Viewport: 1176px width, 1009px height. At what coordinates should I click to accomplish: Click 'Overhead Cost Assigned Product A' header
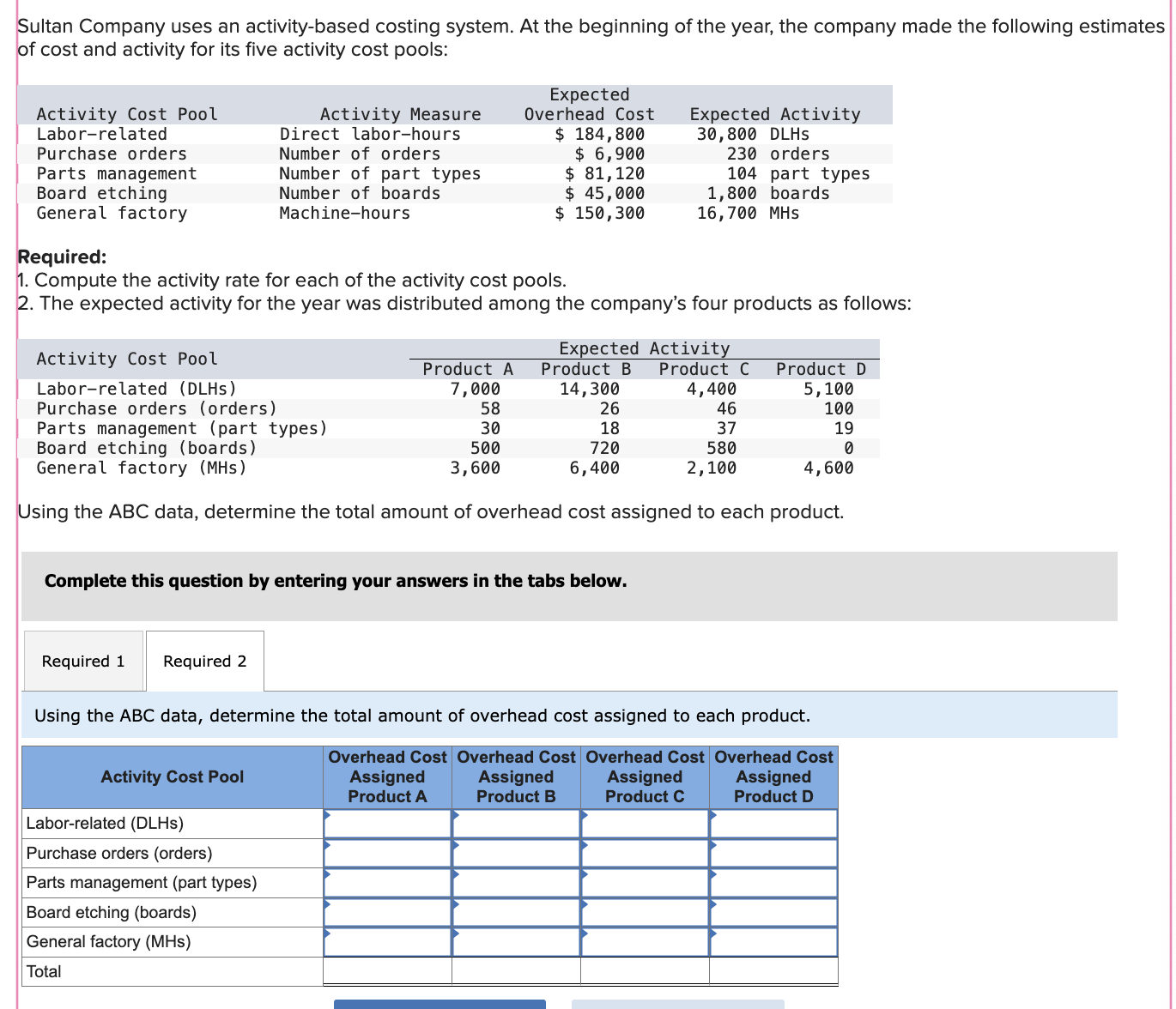coord(387,776)
